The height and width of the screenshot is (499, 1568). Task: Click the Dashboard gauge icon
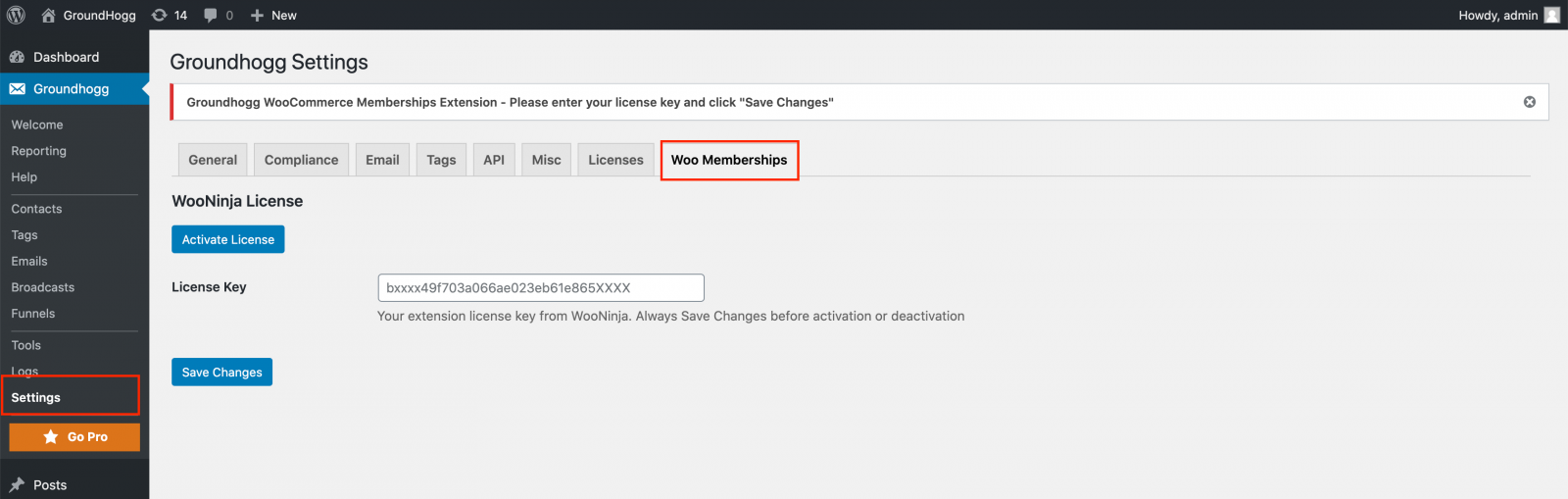(x=17, y=57)
